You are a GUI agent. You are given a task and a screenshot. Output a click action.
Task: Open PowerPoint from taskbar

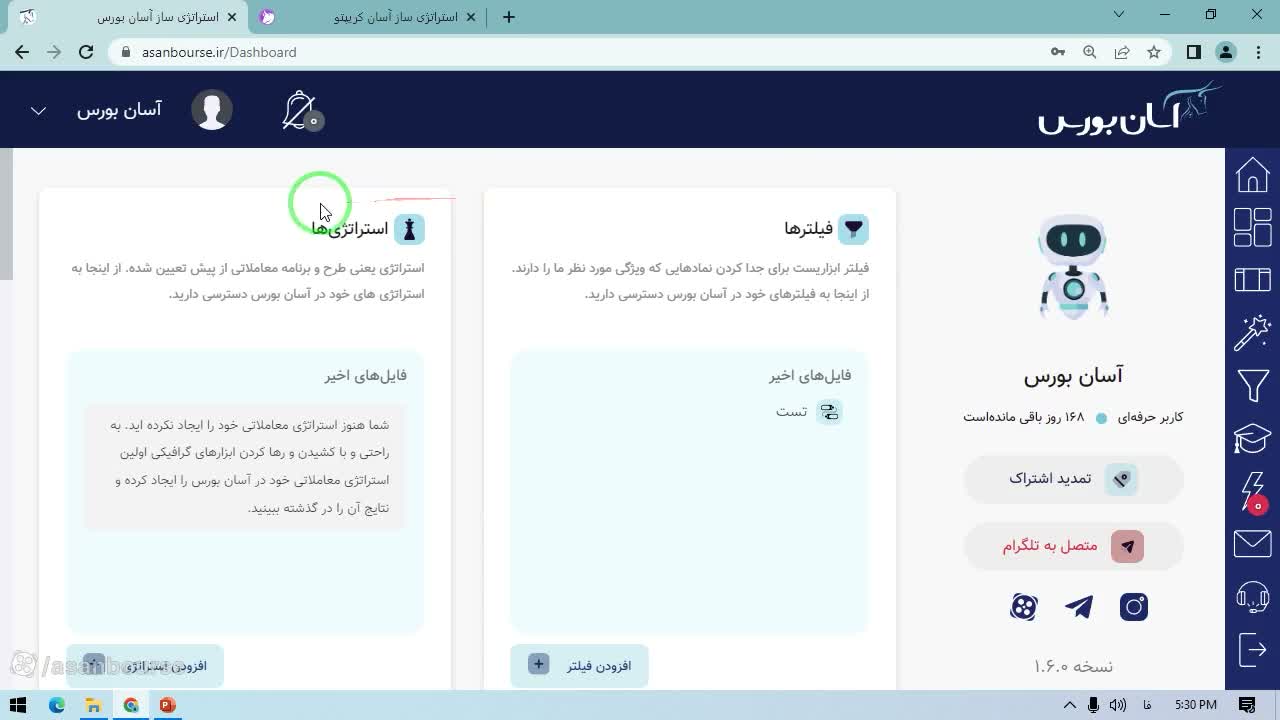[167, 705]
